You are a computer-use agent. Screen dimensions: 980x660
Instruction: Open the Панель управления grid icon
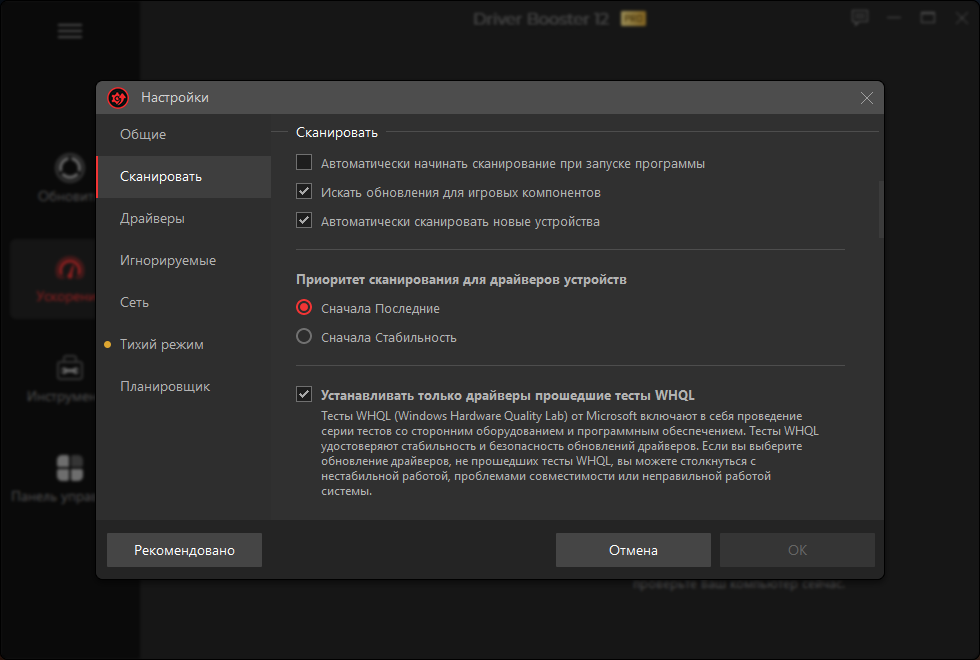[69, 467]
